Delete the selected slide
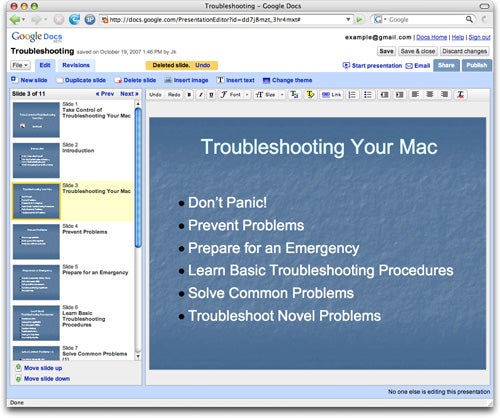Image resolution: width=500 pixels, height=418 pixels. point(135,80)
